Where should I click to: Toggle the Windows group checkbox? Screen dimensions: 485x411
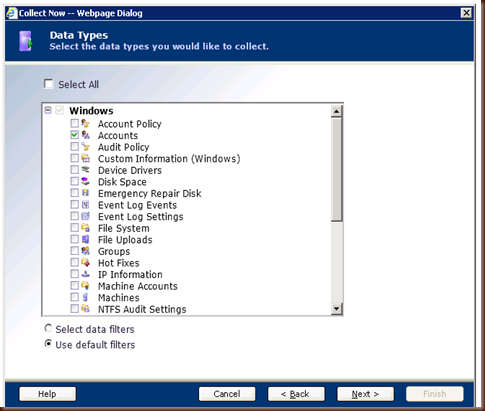(59, 110)
